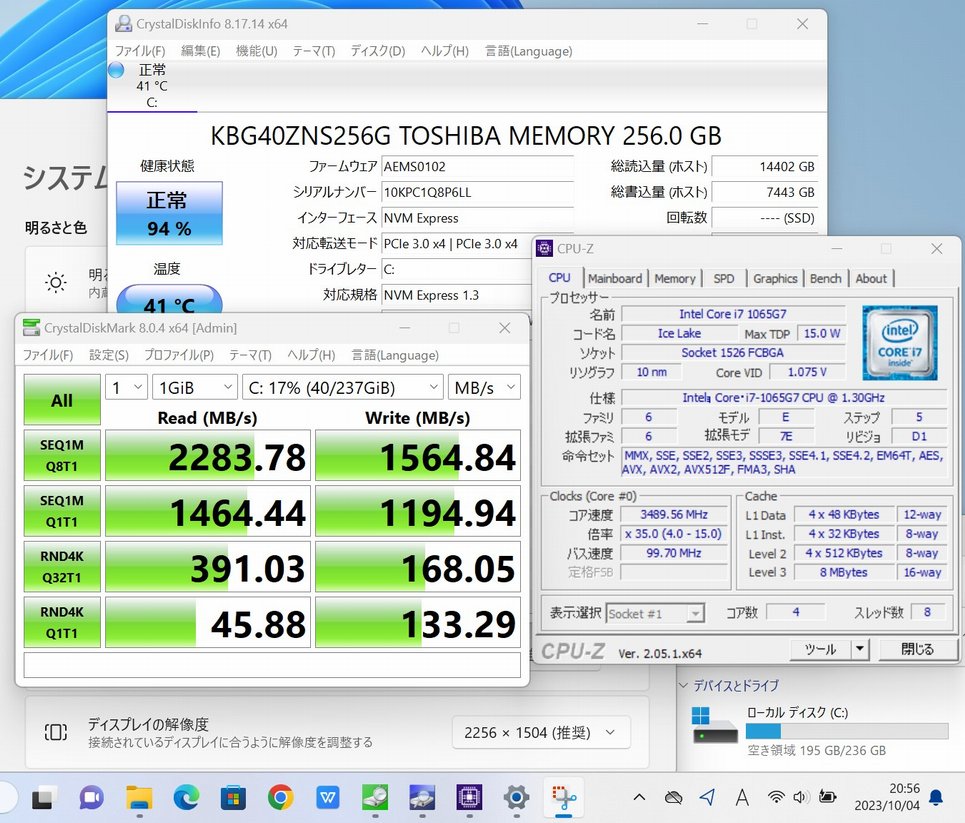
Task: Open the Settings gear taskbar icon
Action: (516, 798)
